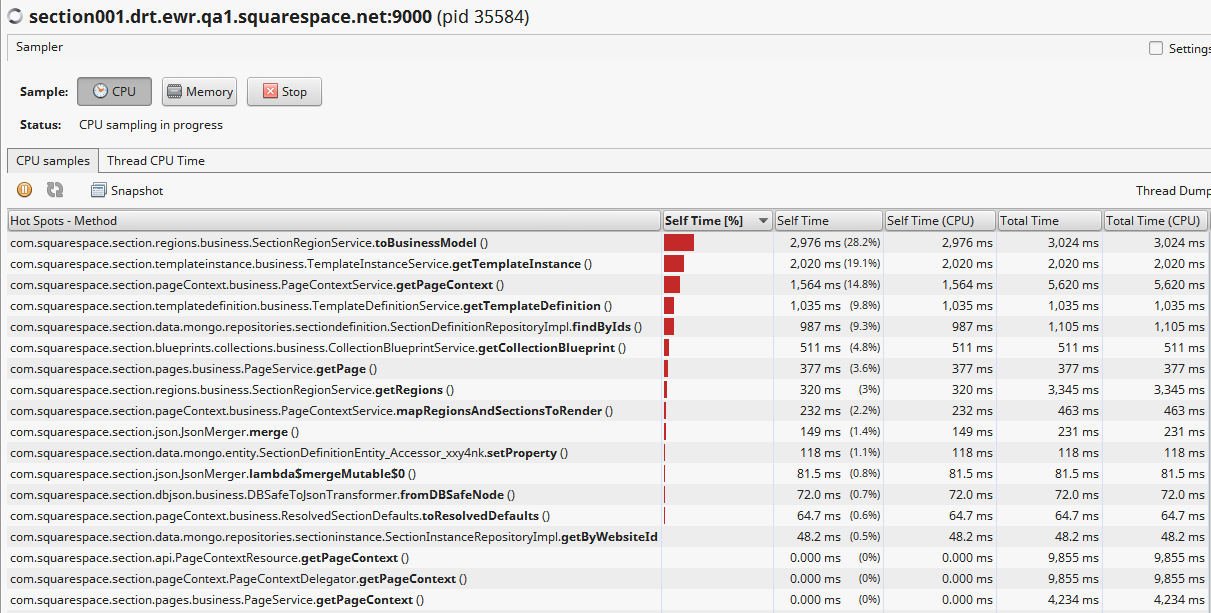Sort by Self Time (CPU) column
This screenshot has width=1211, height=613.
coord(940,220)
